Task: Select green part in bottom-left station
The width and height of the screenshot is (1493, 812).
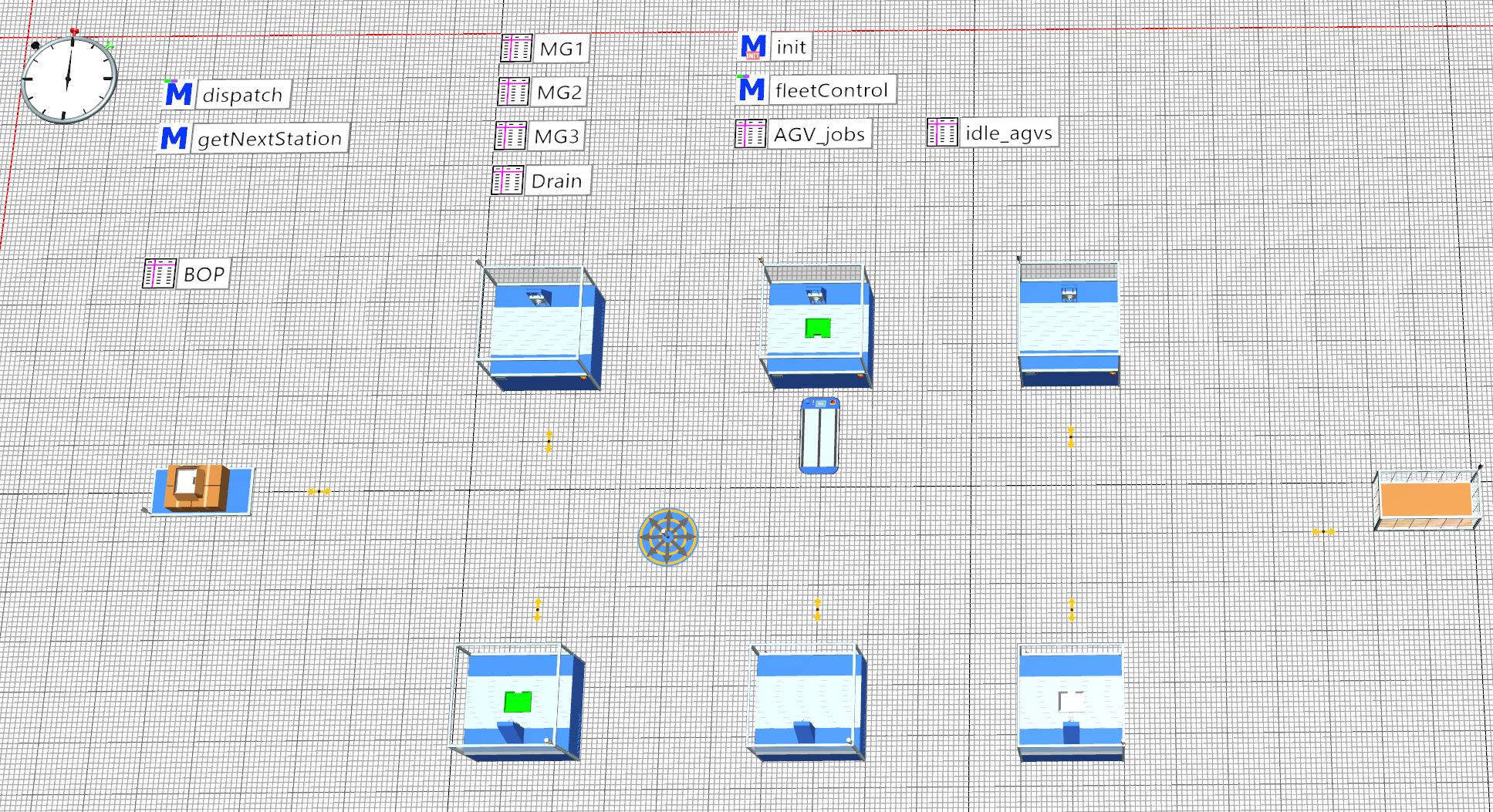Action: 518,702
